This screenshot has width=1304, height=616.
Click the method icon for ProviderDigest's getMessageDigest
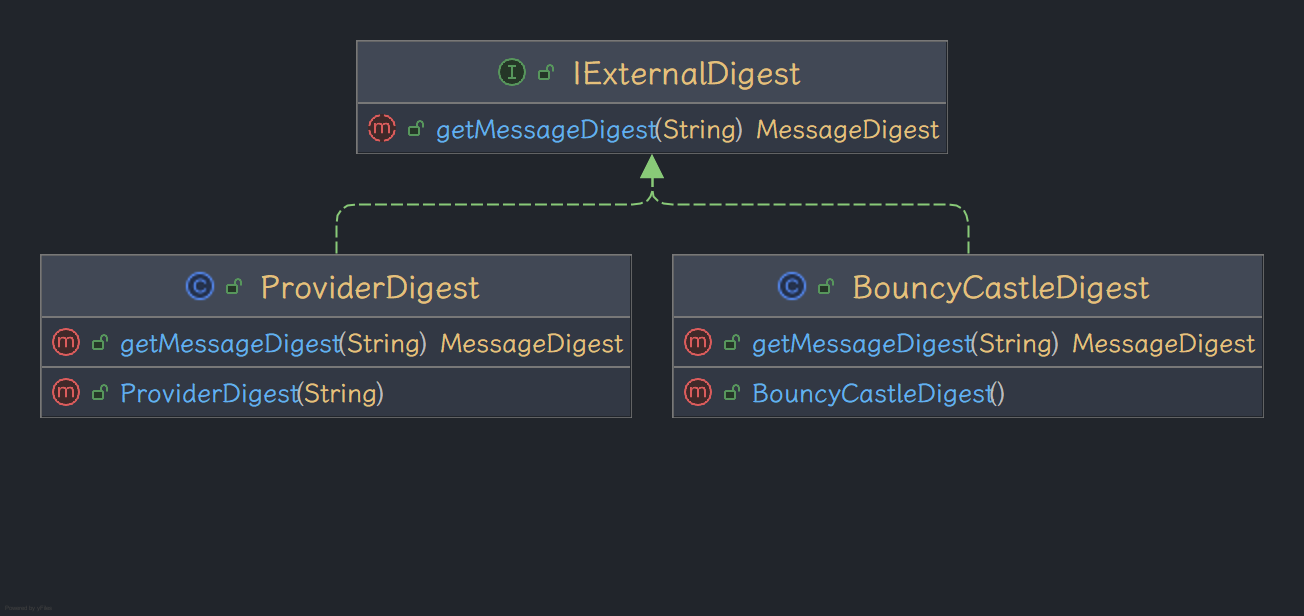(x=66, y=343)
